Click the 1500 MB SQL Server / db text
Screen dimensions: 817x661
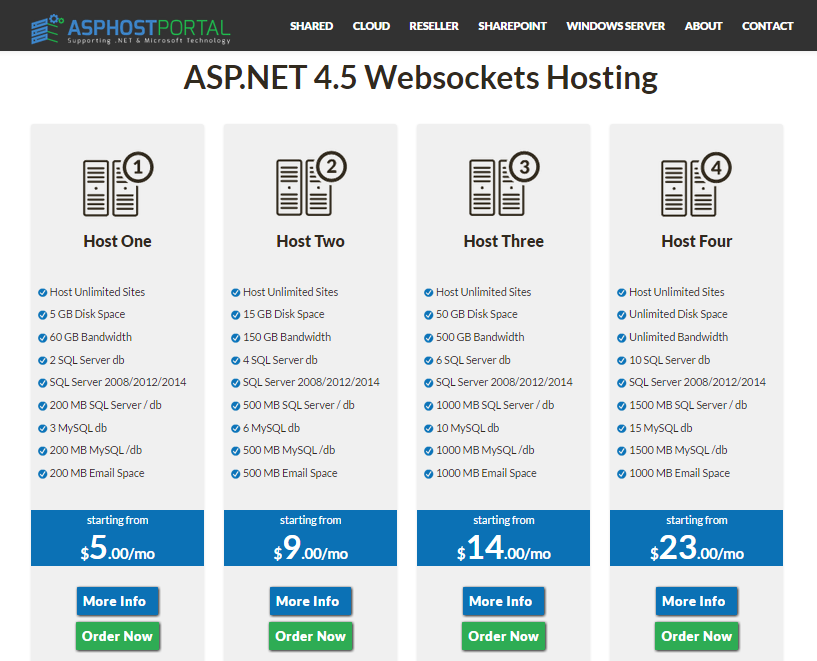(688, 405)
